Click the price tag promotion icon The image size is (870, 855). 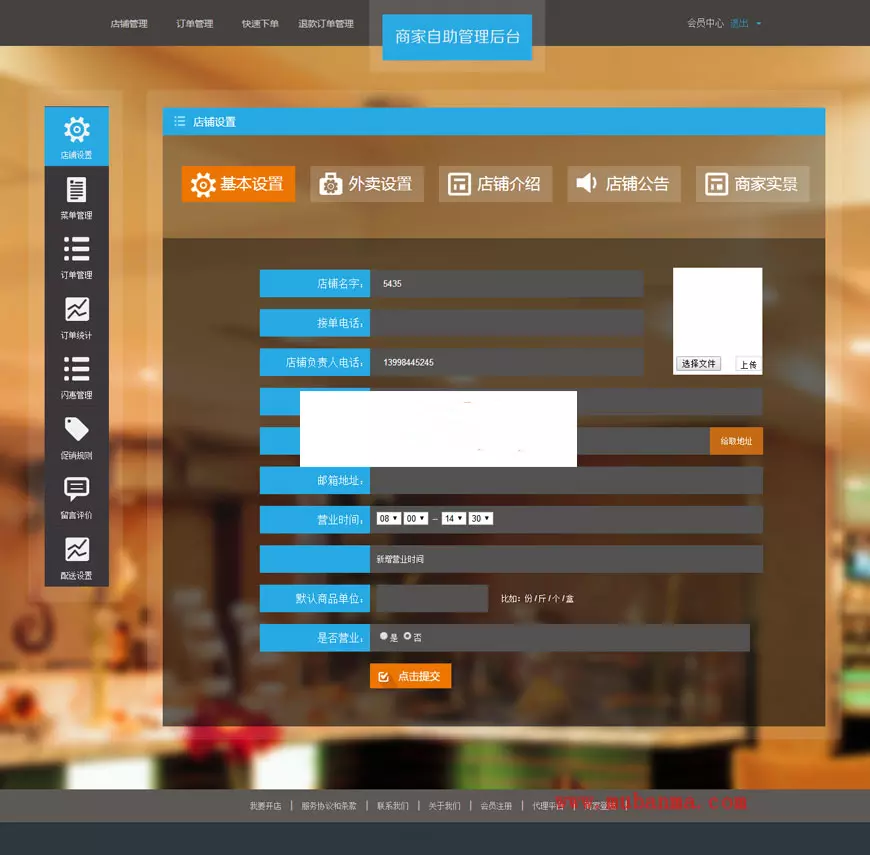click(x=77, y=430)
